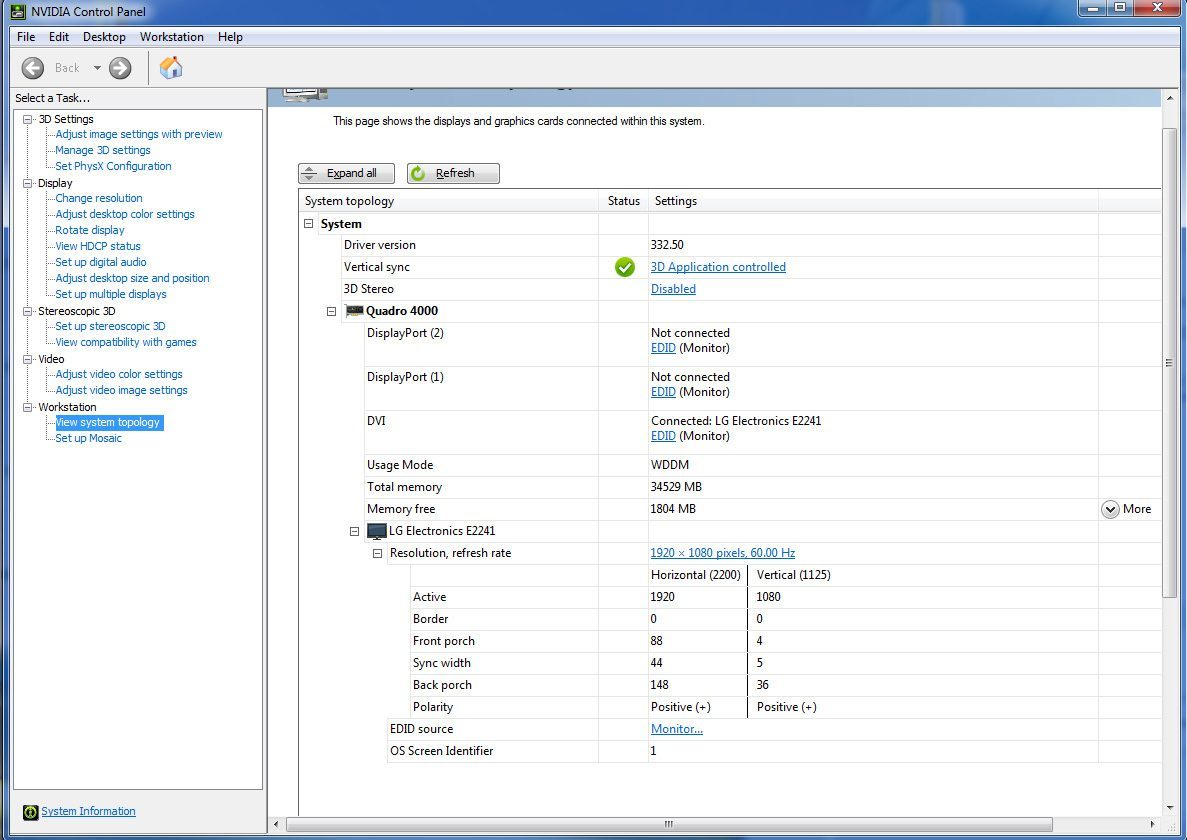The height and width of the screenshot is (840, 1187).
Task: Click the Disabled 3D Stereo link
Action: point(673,289)
